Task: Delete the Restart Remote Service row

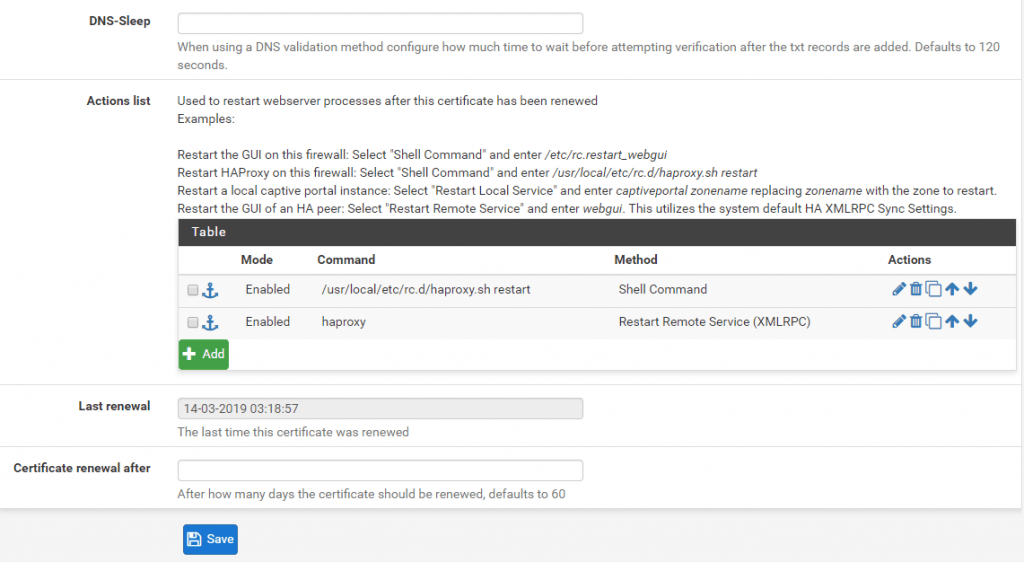Action: (915, 322)
